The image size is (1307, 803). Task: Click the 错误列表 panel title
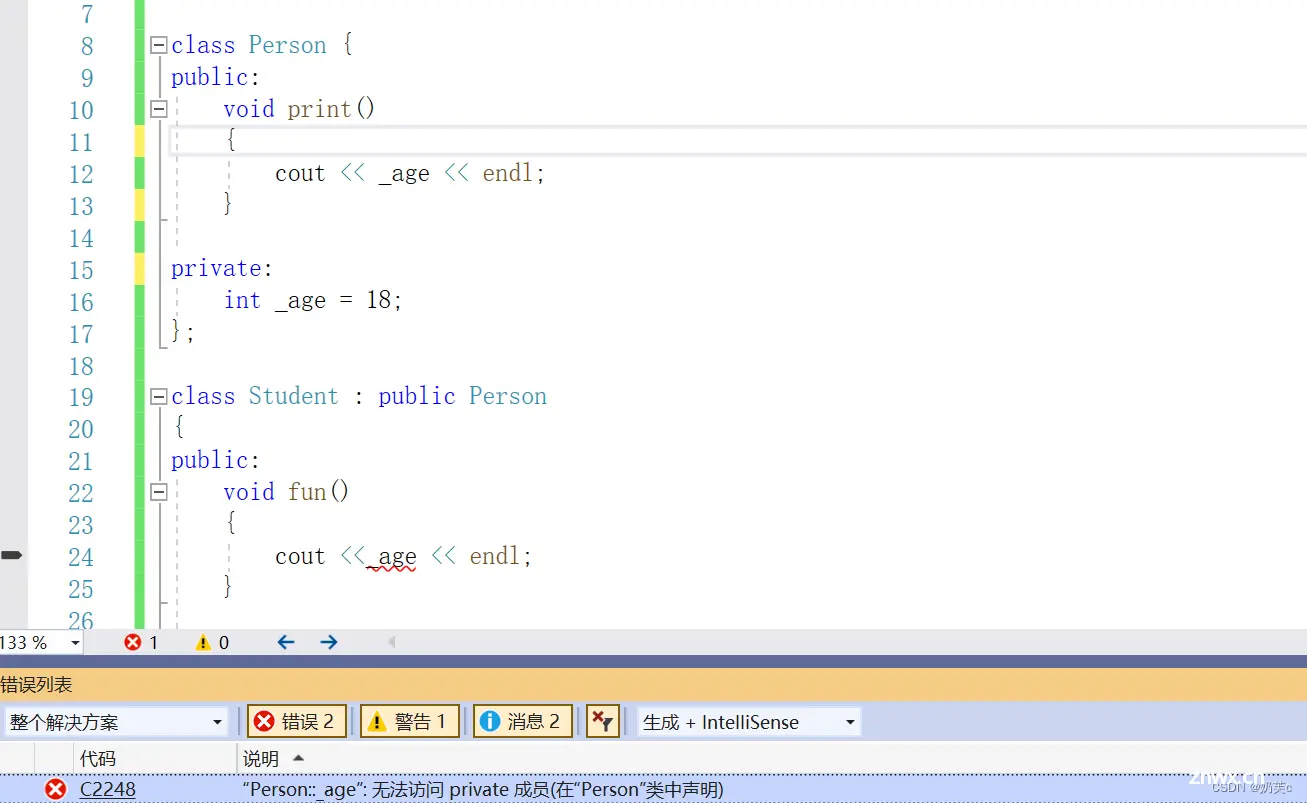pyautogui.click(x=36, y=685)
